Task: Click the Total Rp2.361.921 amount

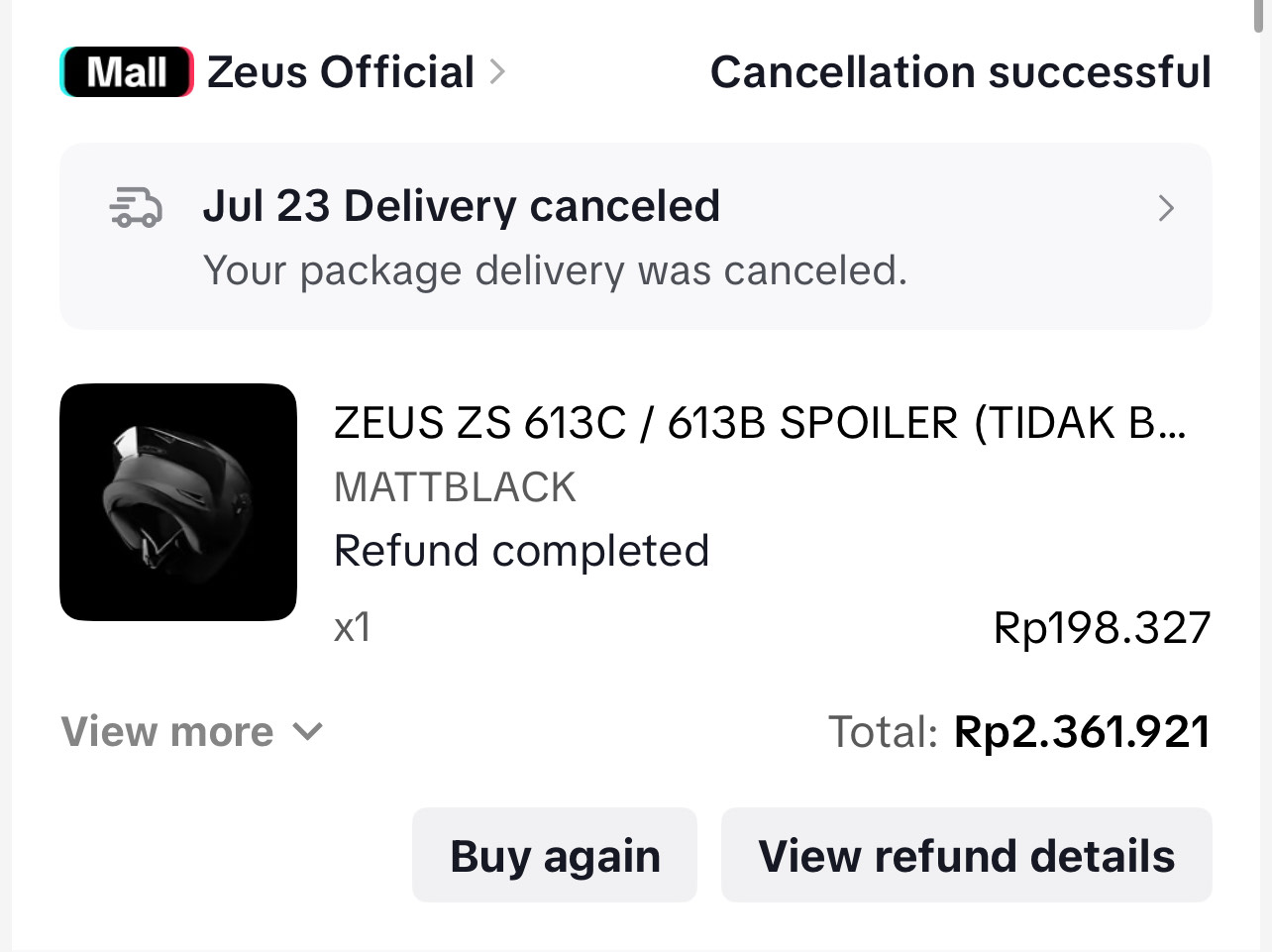Action: pos(1081,732)
